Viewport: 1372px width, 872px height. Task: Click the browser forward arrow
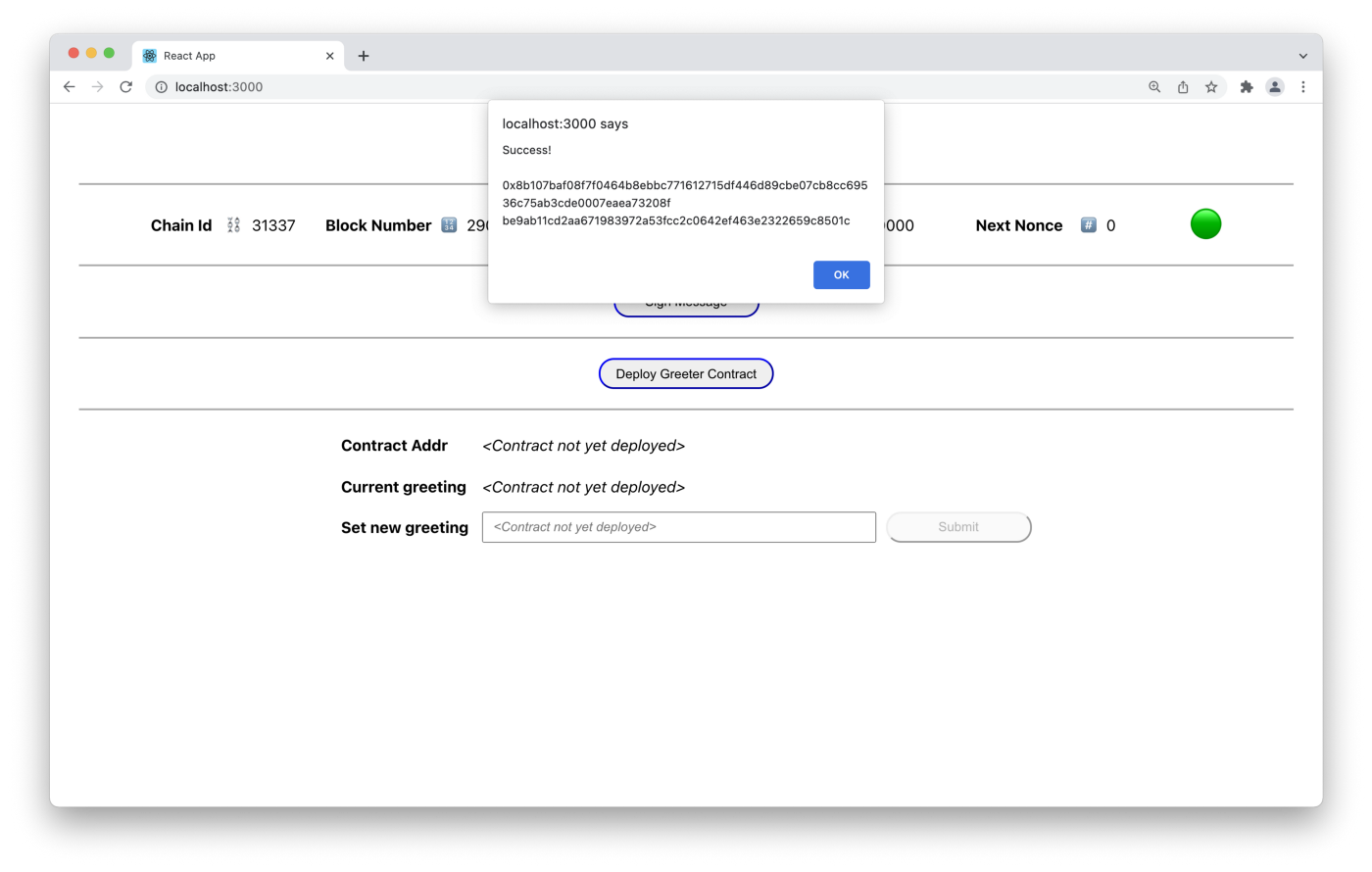97,86
